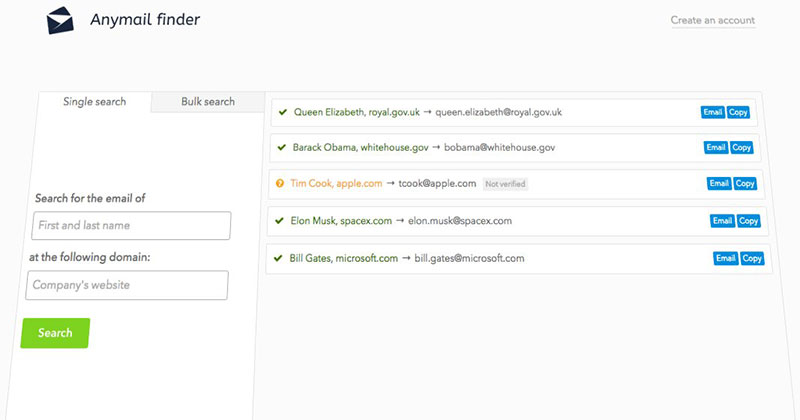Click the Search for the email of label
Viewport: 800px width, 420px height.
(x=90, y=198)
